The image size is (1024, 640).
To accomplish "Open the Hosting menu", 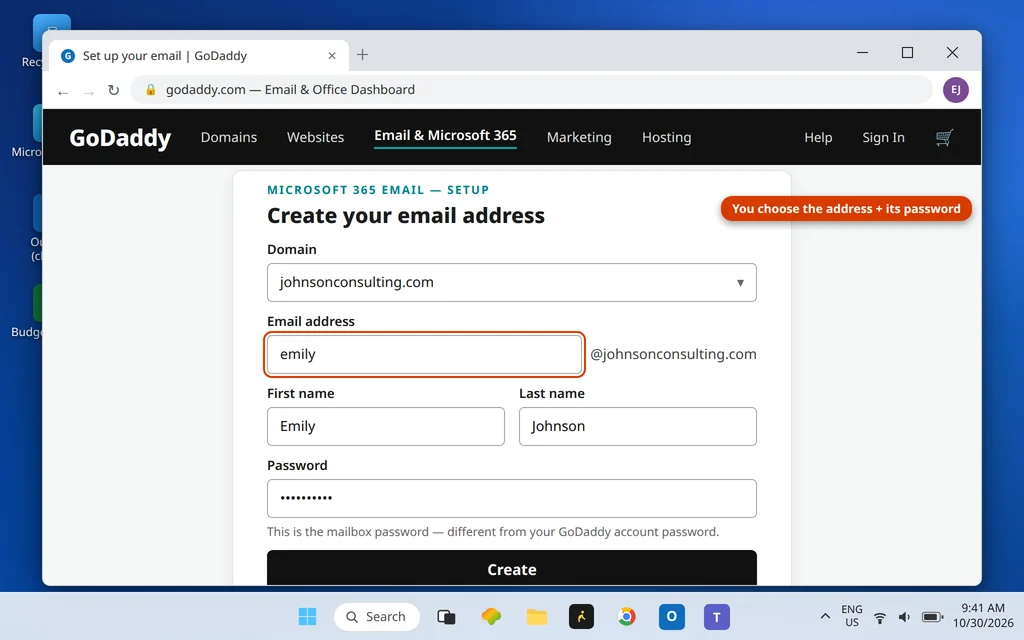I will click(666, 137).
